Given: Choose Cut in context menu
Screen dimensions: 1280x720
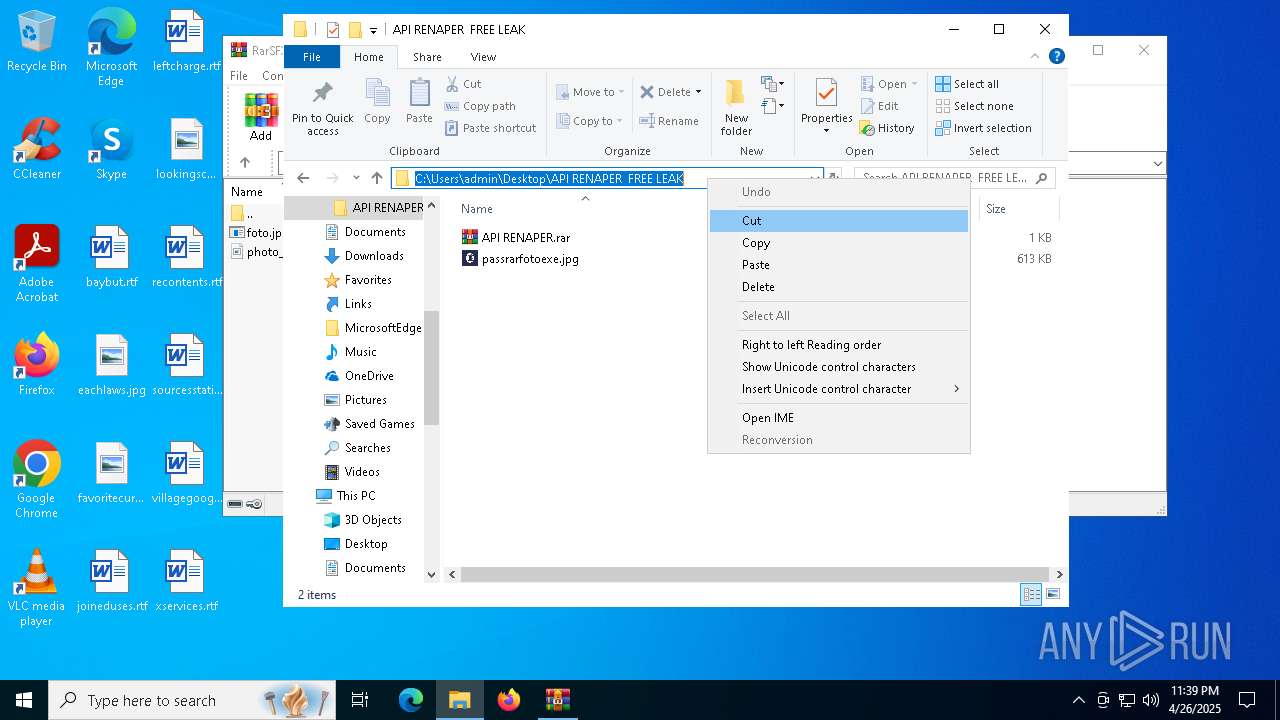Looking at the screenshot, I should [x=838, y=221].
